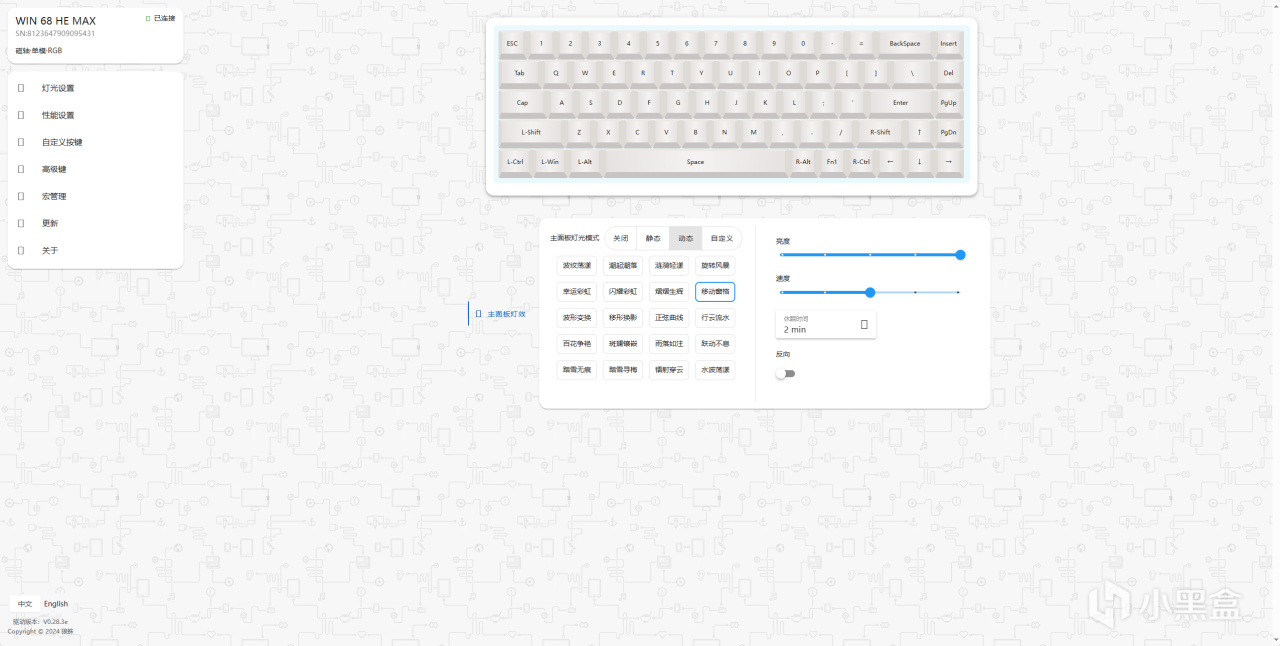The height and width of the screenshot is (646, 1280).
Task: Choose the 移形换影 lighting effect
Action: 623,318
